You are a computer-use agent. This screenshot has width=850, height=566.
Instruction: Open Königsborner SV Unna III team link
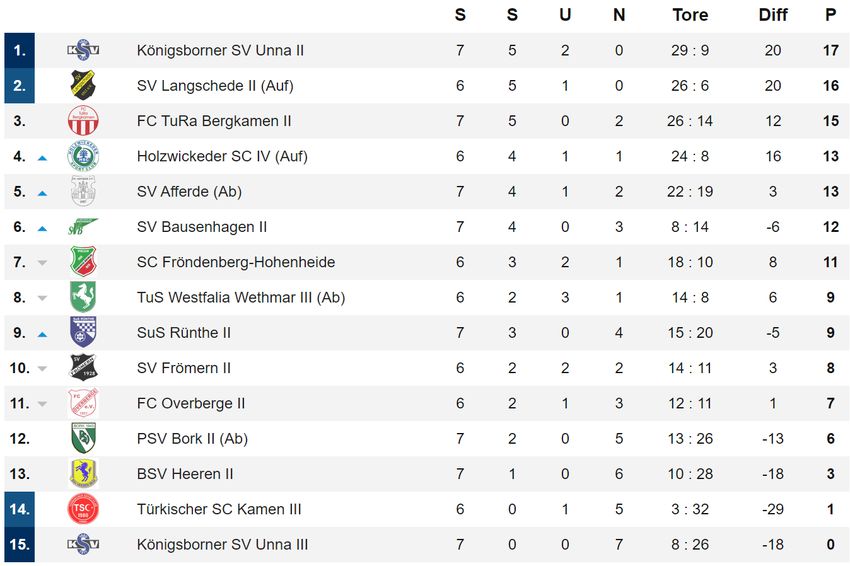coord(222,544)
